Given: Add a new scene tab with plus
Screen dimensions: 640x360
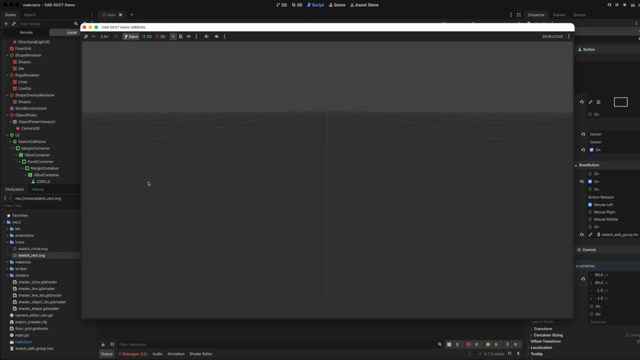Looking at the screenshot, I should click(x=131, y=15).
